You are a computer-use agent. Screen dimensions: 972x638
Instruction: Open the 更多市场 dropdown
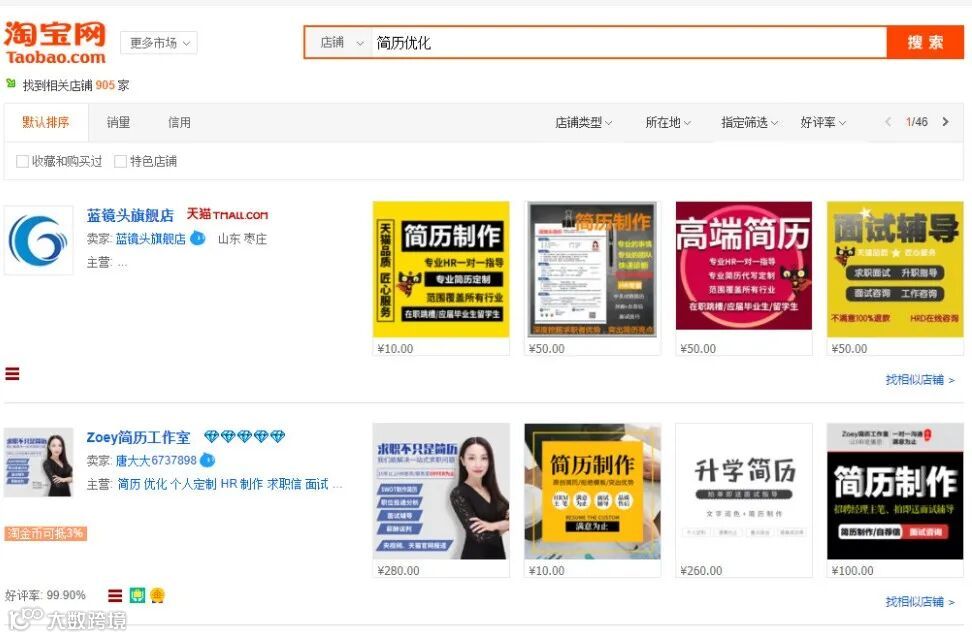(159, 43)
